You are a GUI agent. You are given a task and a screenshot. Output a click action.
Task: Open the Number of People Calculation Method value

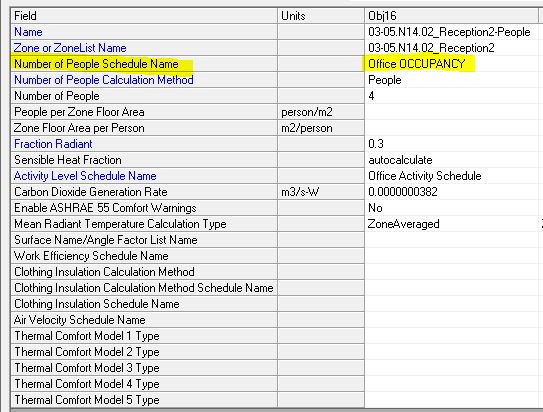coord(454,80)
